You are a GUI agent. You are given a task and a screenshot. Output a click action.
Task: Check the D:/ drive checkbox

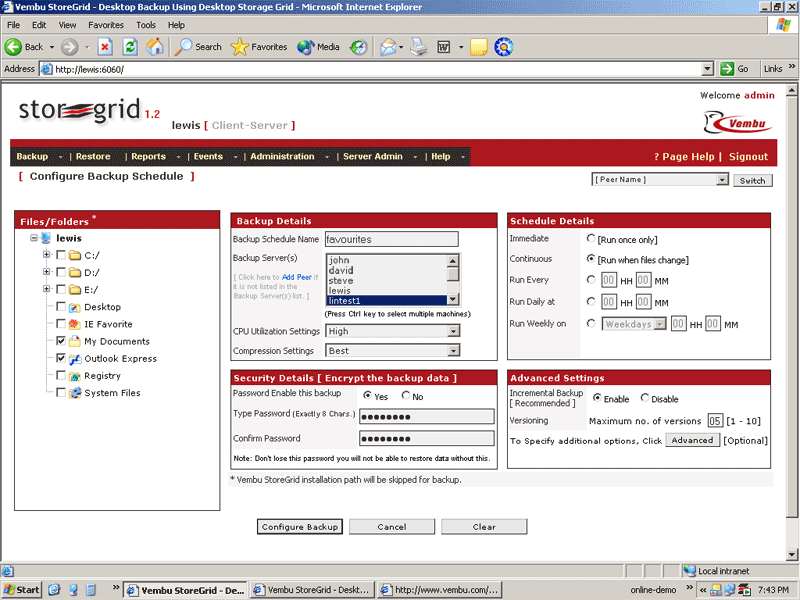pyautogui.click(x=61, y=272)
